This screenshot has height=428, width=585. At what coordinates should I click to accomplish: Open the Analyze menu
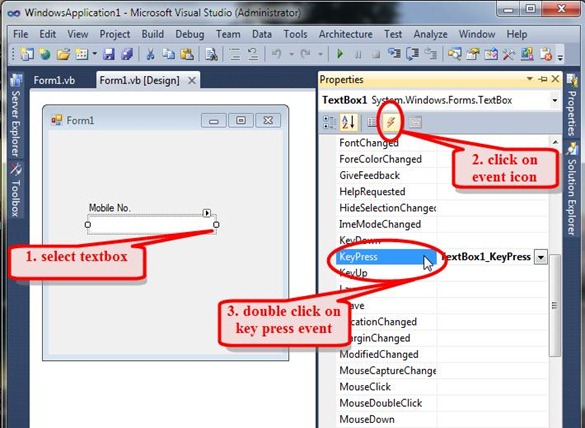point(430,34)
